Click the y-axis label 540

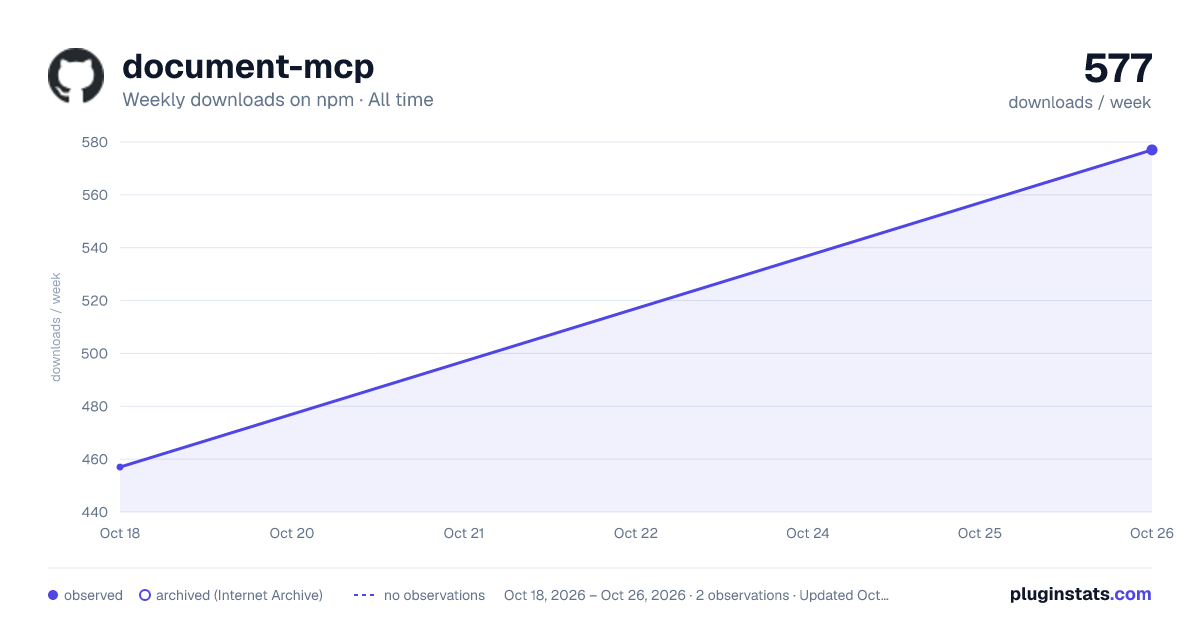[94, 248]
